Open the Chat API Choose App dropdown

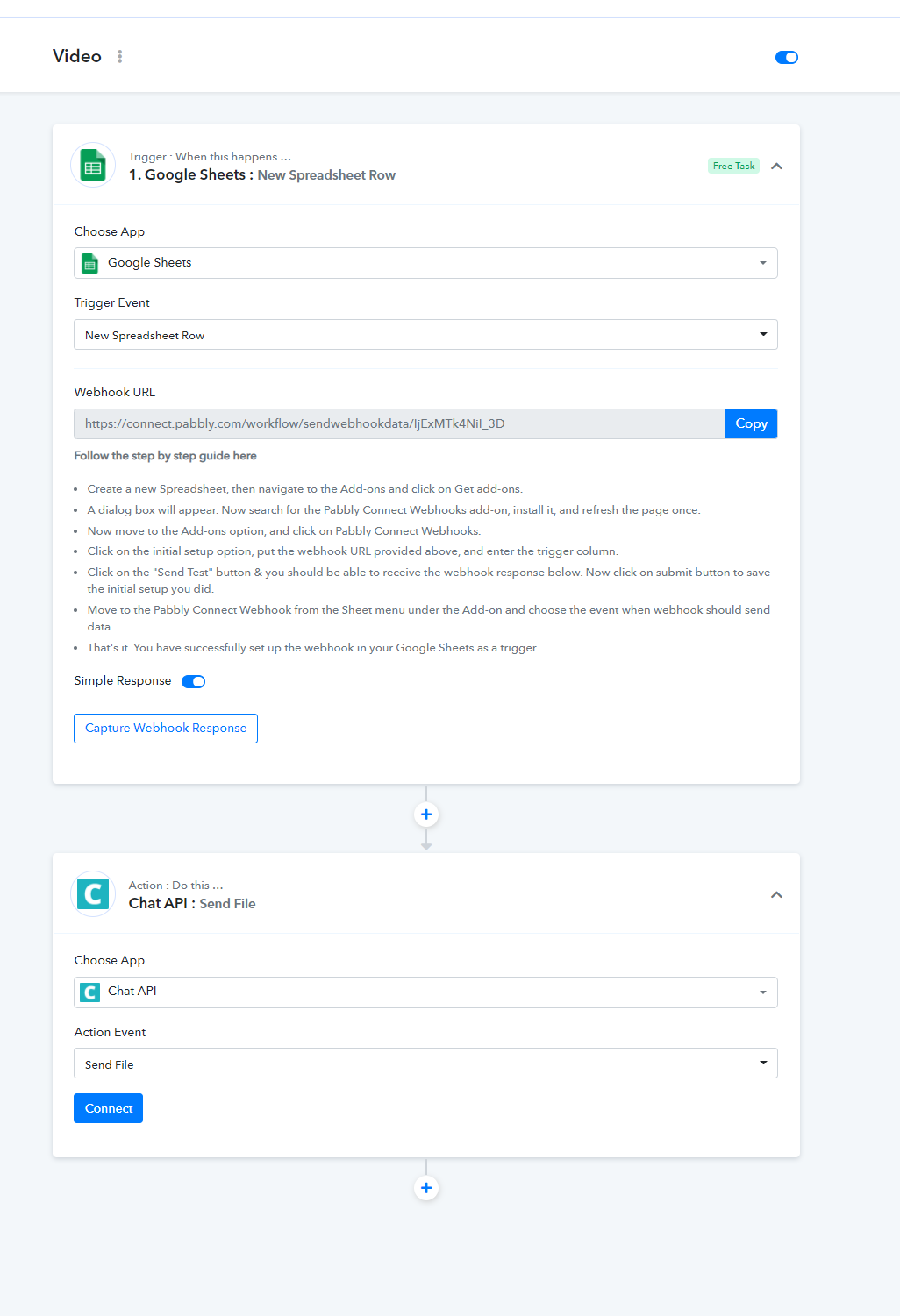coord(425,992)
